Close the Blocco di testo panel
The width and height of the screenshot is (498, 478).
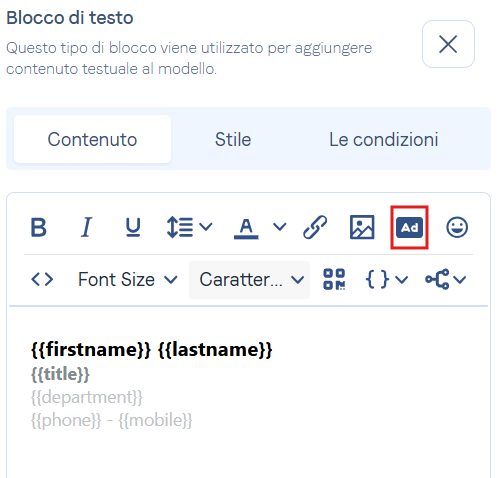[x=448, y=44]
